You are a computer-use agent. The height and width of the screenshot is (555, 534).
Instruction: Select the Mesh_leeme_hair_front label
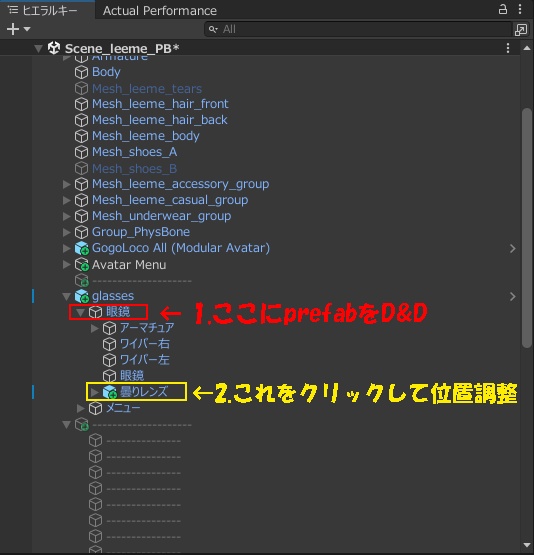click(x=160, y=104)
